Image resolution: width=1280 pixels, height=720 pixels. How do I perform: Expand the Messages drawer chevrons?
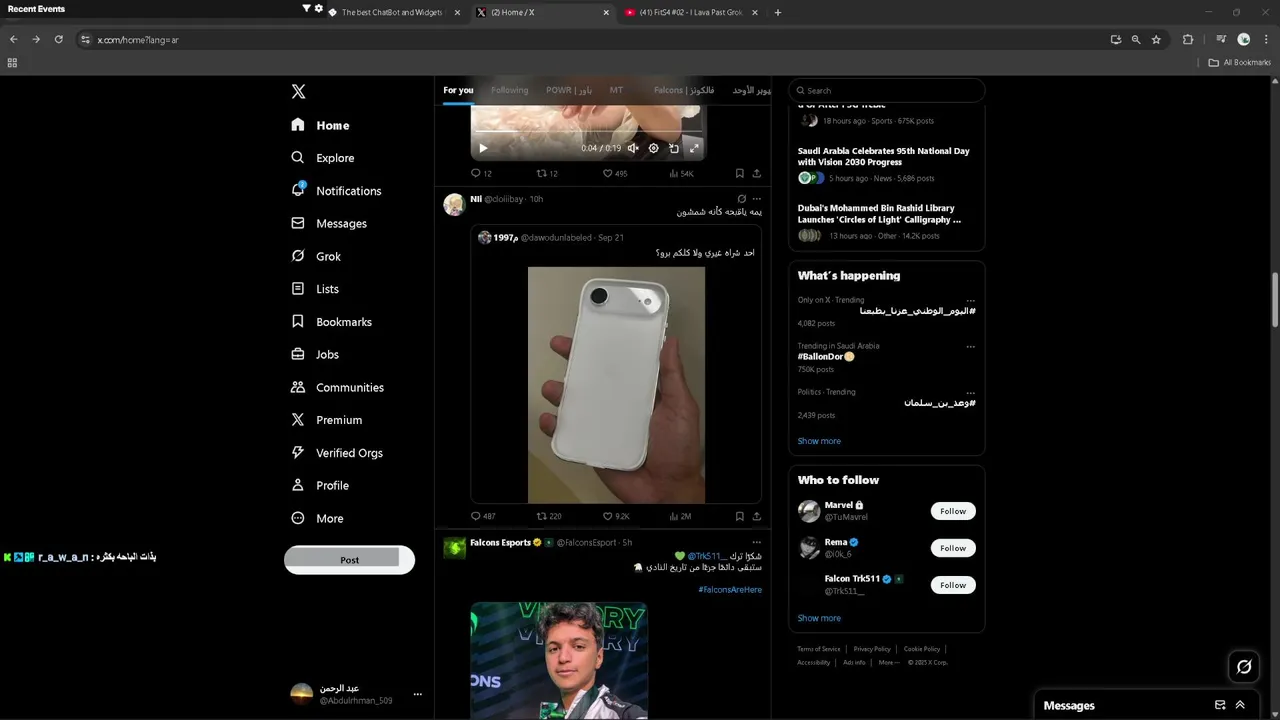click(1240, 705)
